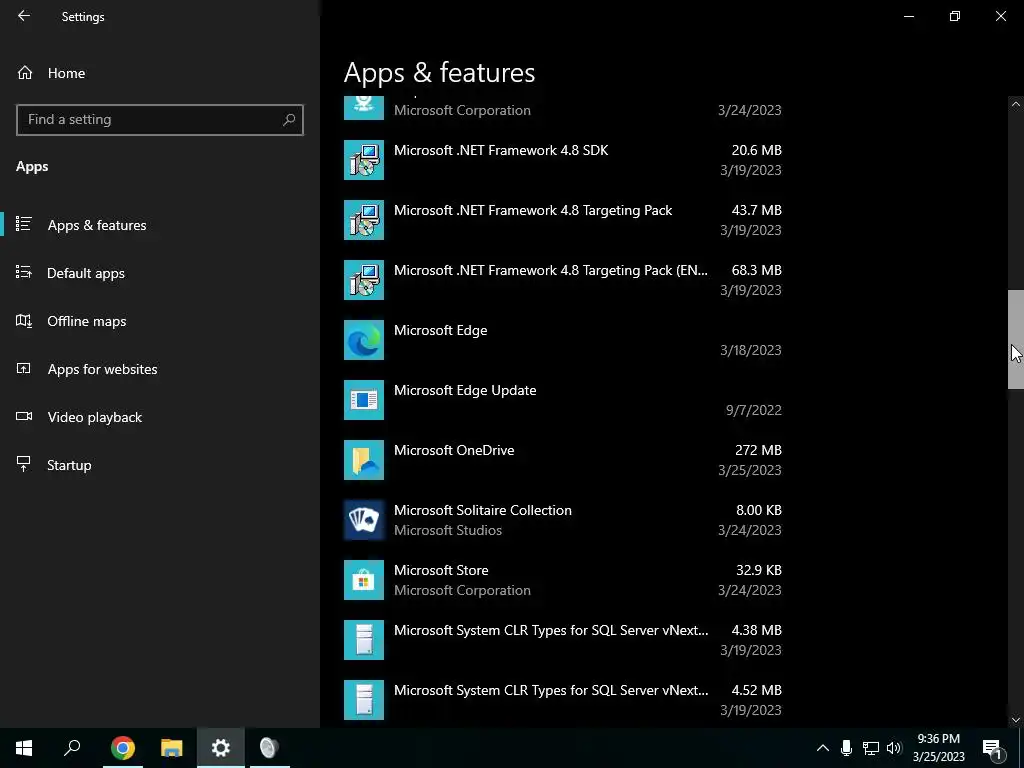This screenshot has height=768, width=1024.
Task: Click the Settings gear on the taskbar
Action: click(221, 748)
